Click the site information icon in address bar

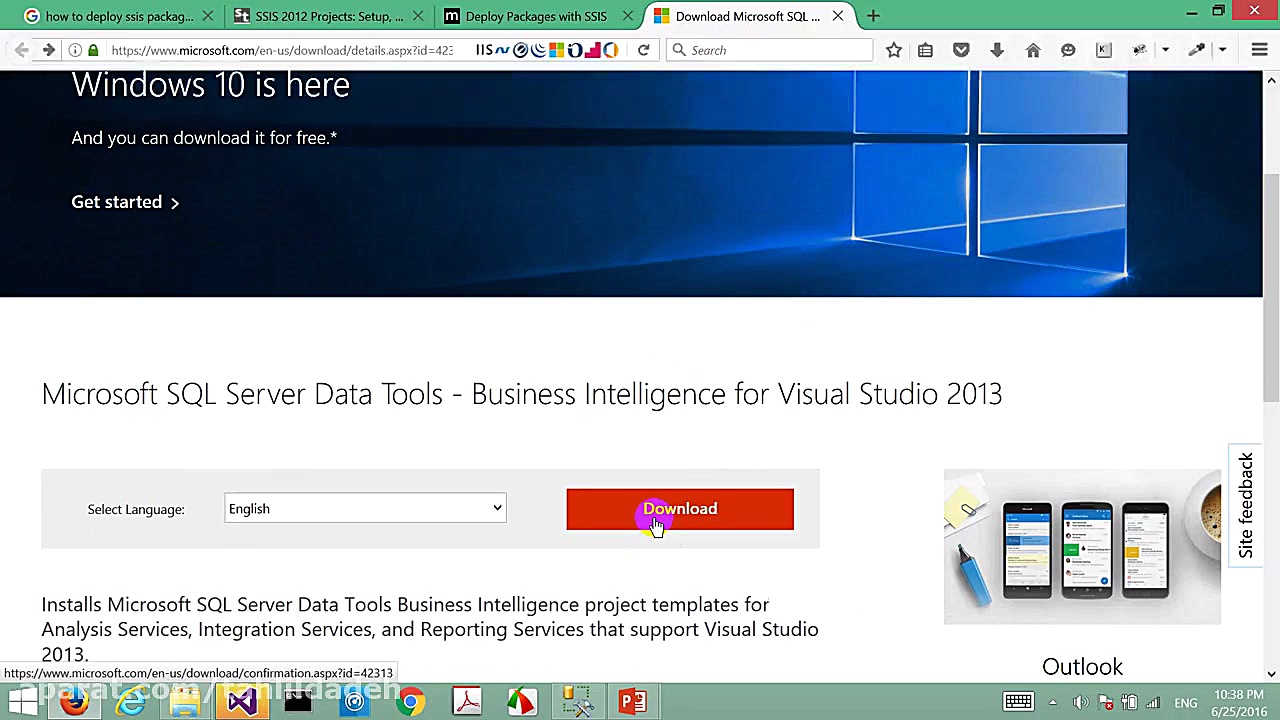tap(75, 50)
